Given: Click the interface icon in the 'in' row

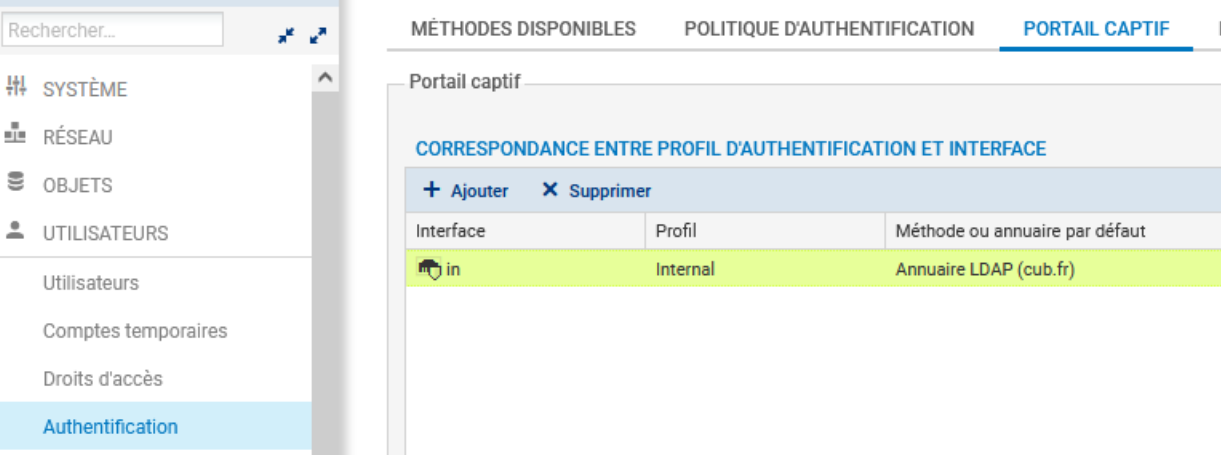Looking at the screenshot, I should 429,268.
